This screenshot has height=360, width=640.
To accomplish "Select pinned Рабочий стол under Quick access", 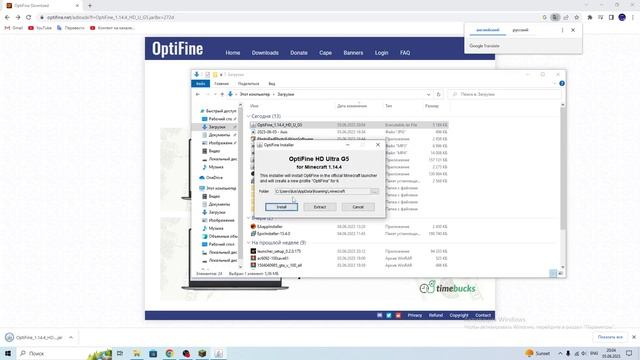I will (x=219, y=119).
